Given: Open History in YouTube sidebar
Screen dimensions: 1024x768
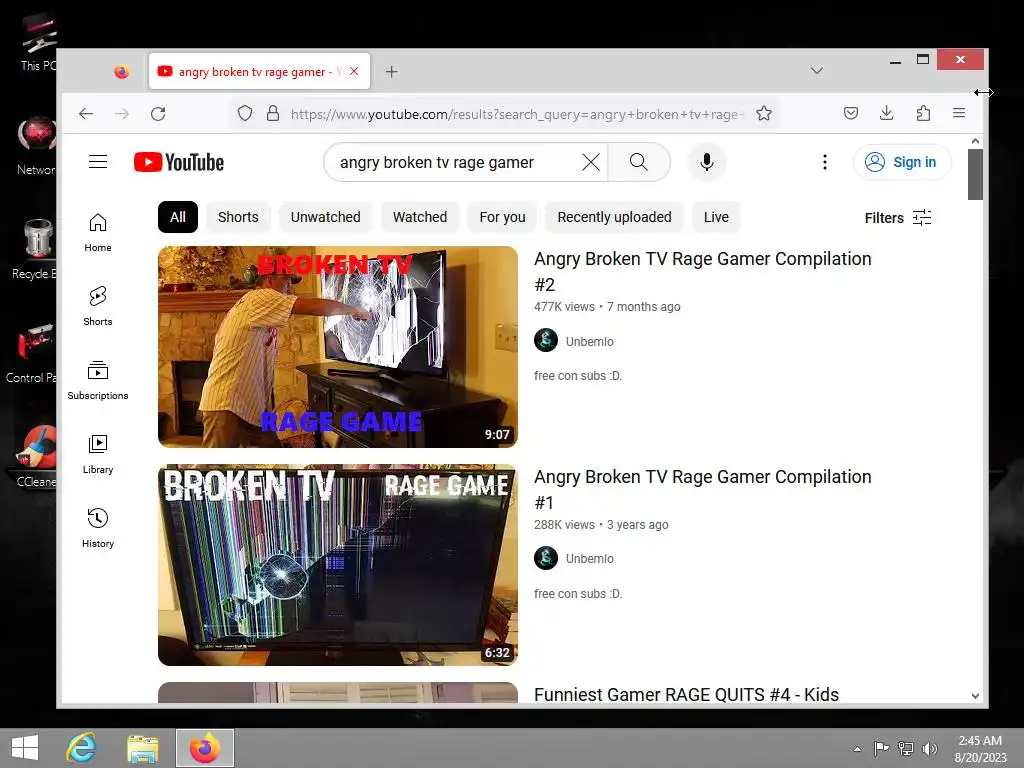Looking at the screenshot, I should pyautogui.click(x=98, y=528).
